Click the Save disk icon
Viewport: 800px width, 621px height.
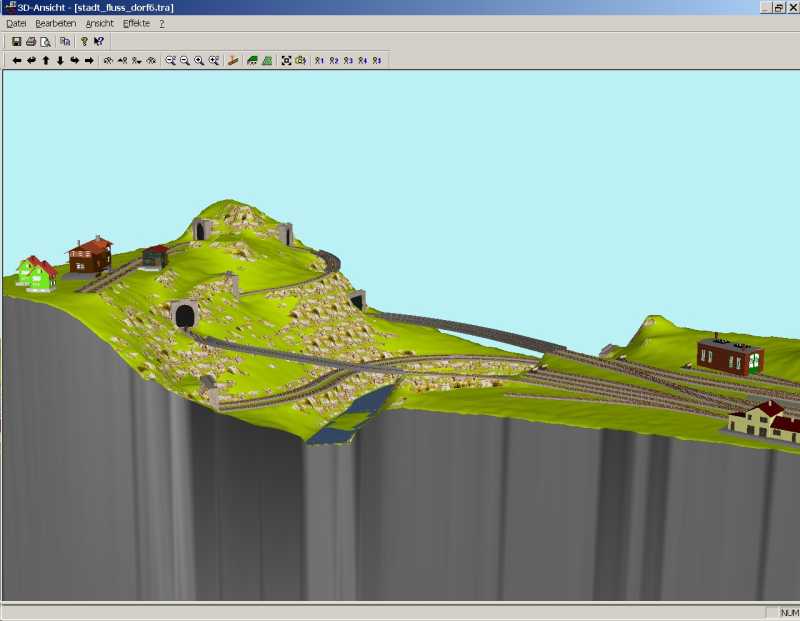pyautogui.click(x=17, y=41)
